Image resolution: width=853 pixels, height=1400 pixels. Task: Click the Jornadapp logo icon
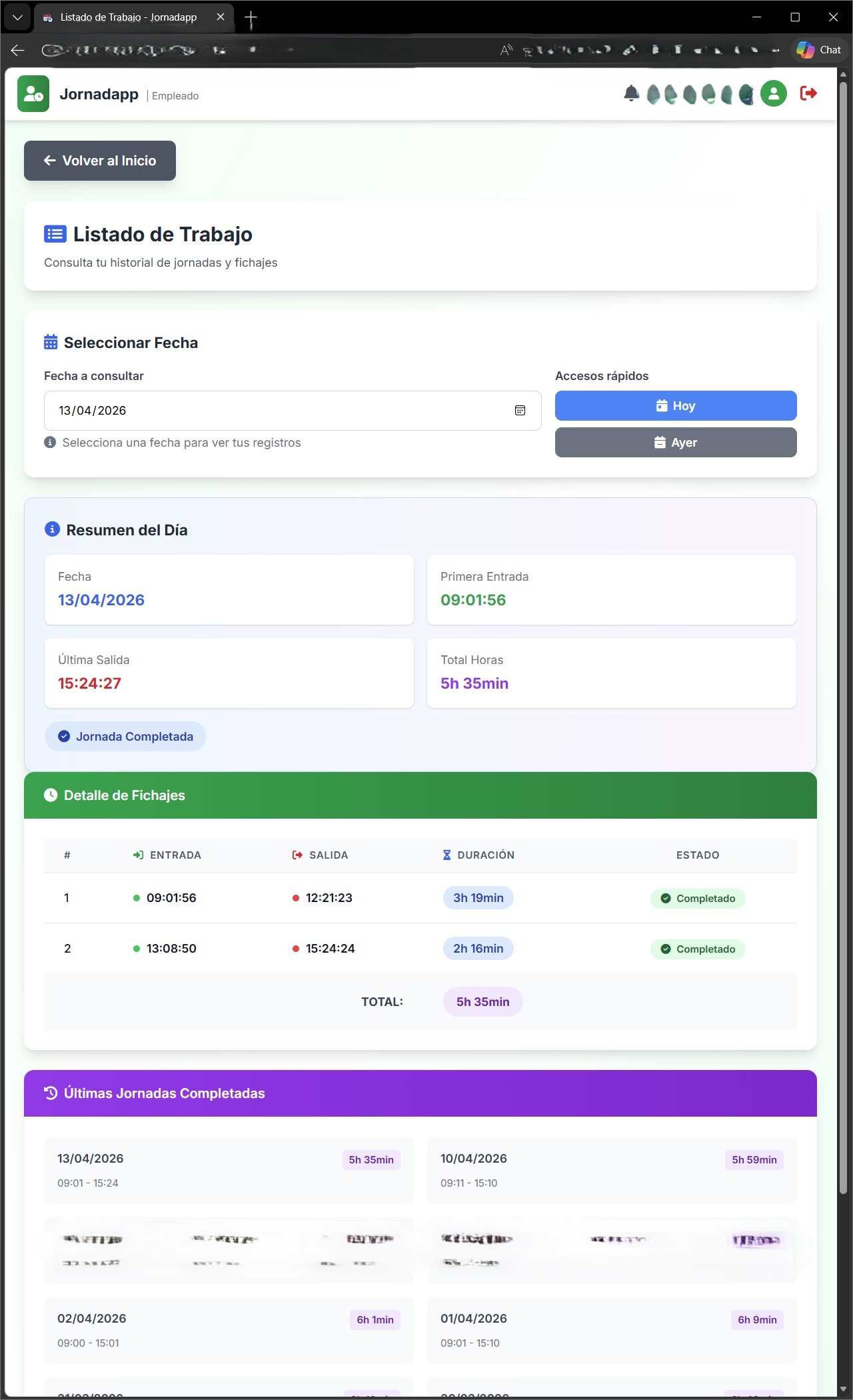(33, 94)
